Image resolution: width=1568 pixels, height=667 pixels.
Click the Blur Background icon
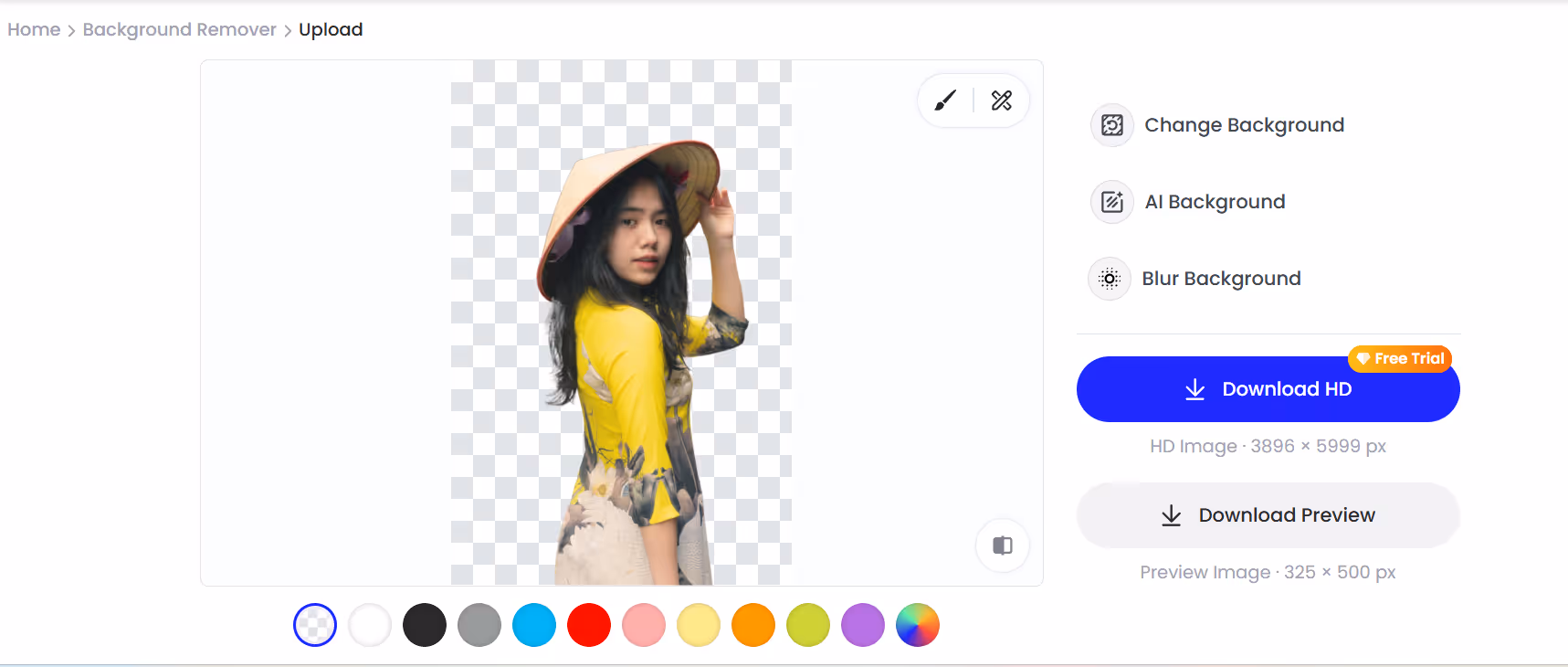click(1110, 279)
